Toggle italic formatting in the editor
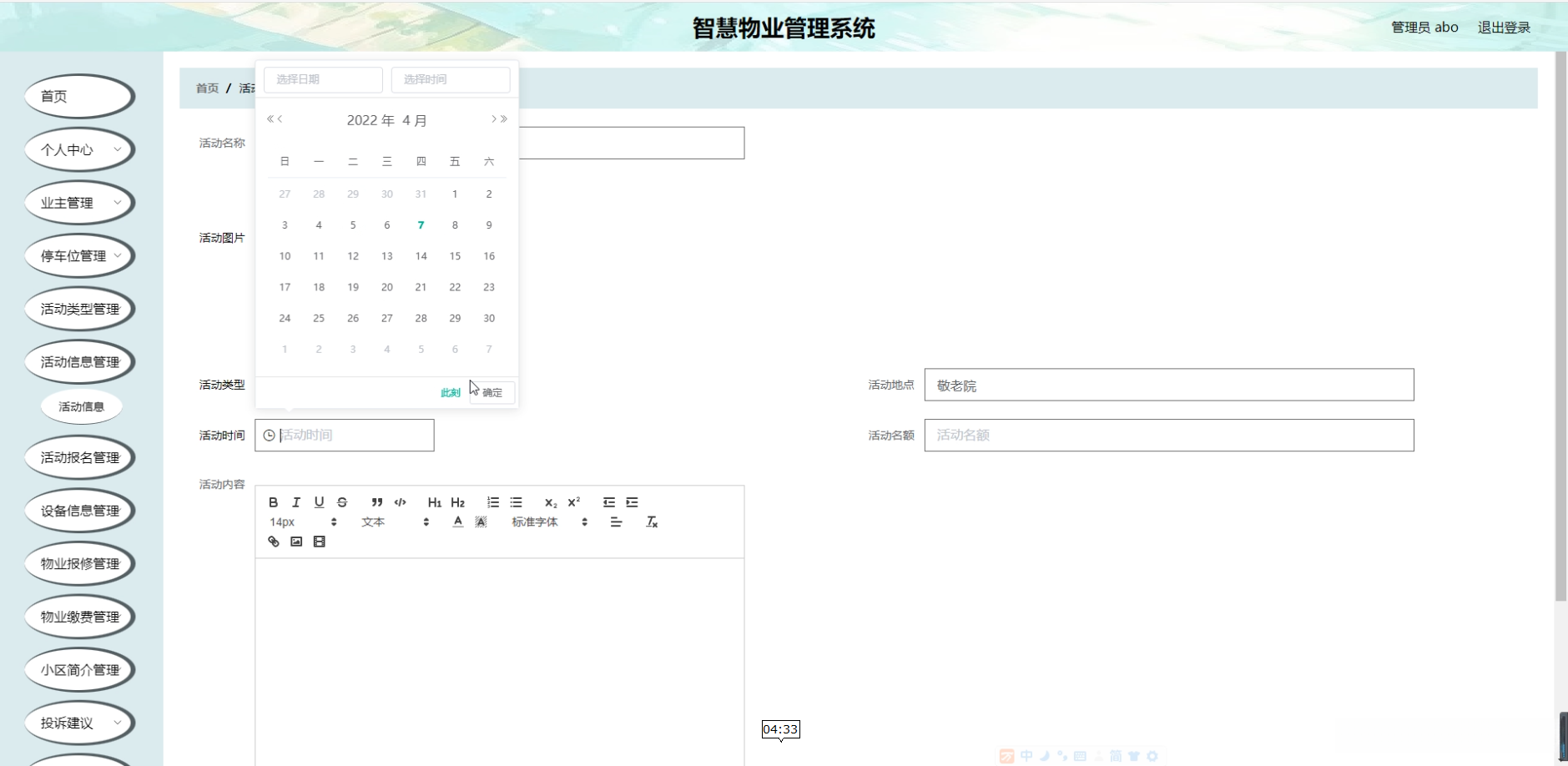Screen dimensions: 1568x766 tap(295, 502)
